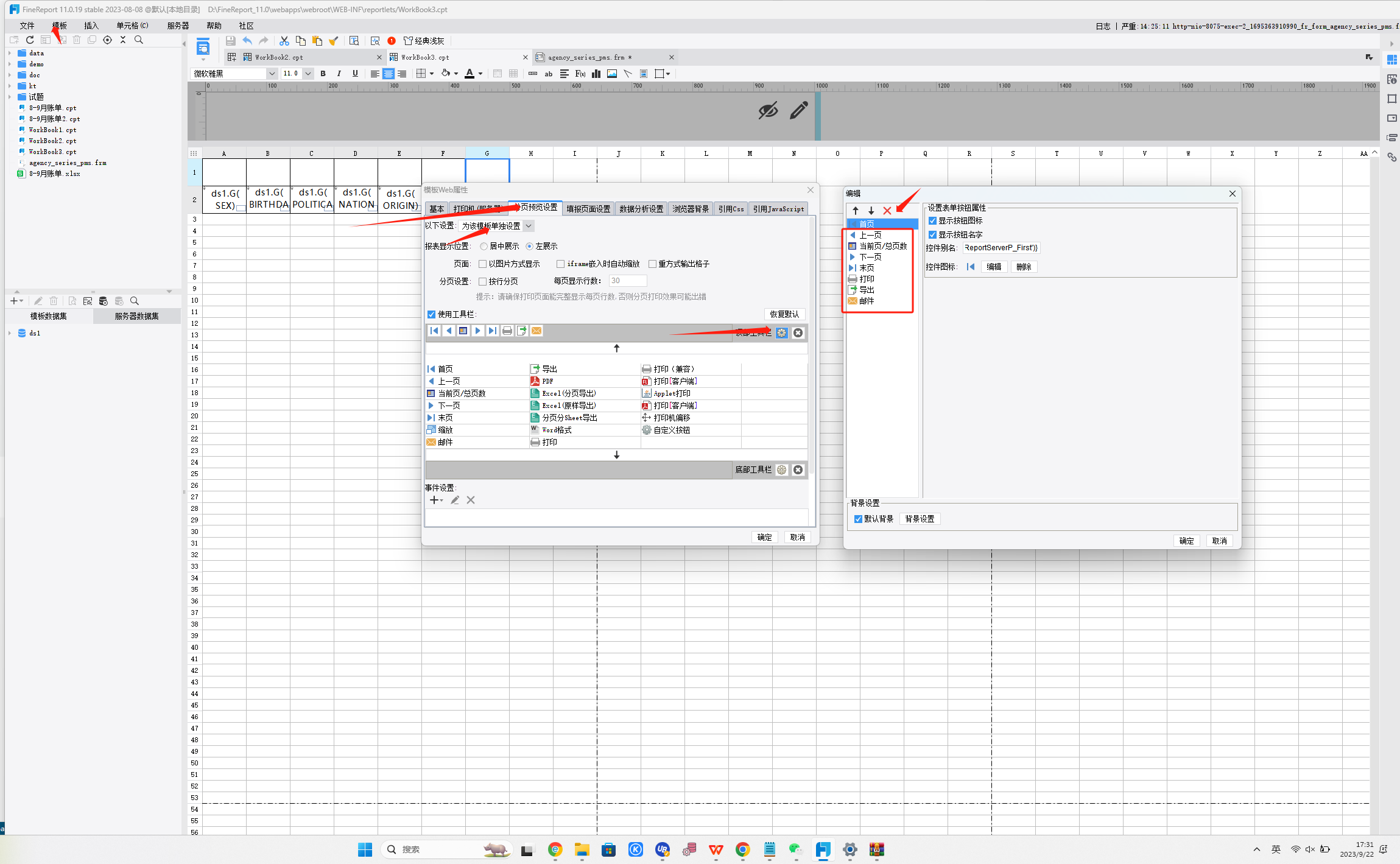The height and width of the screenshot is (864, 1400).
Task: Switch to the 填报页面设置 tab
Action: tap(588, 209)
